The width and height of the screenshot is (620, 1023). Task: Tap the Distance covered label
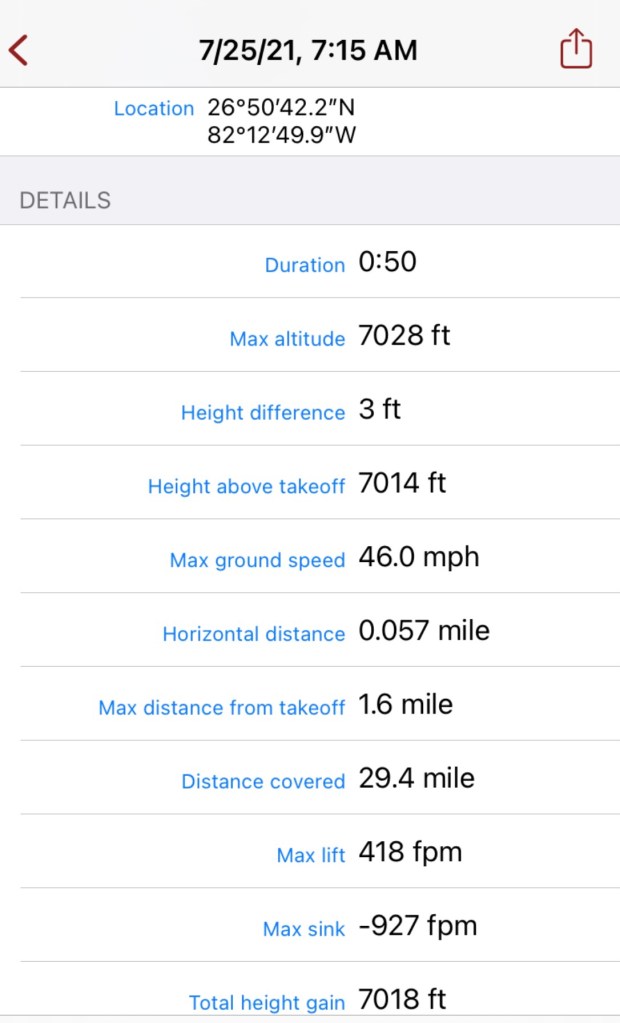point(263,782)
